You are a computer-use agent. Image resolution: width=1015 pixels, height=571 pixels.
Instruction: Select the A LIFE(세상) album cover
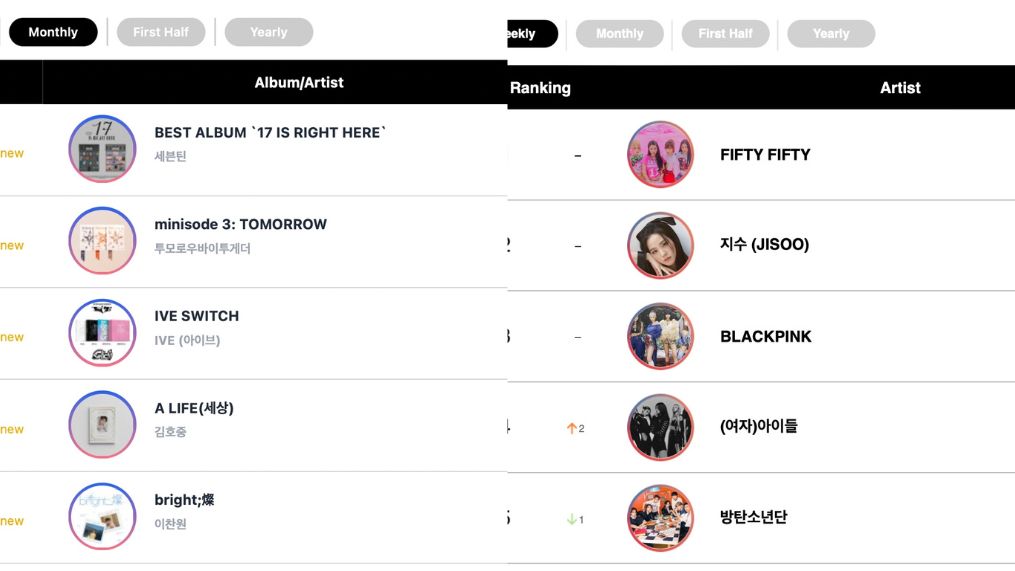tap(102, 425)
